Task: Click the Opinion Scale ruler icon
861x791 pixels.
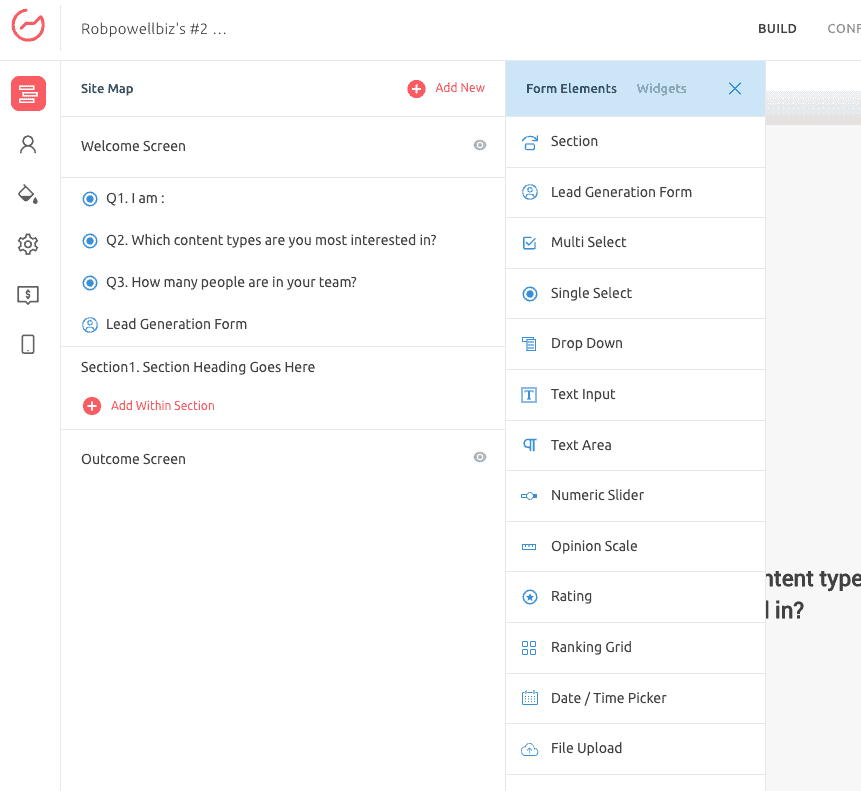Action: pos(529,547)
